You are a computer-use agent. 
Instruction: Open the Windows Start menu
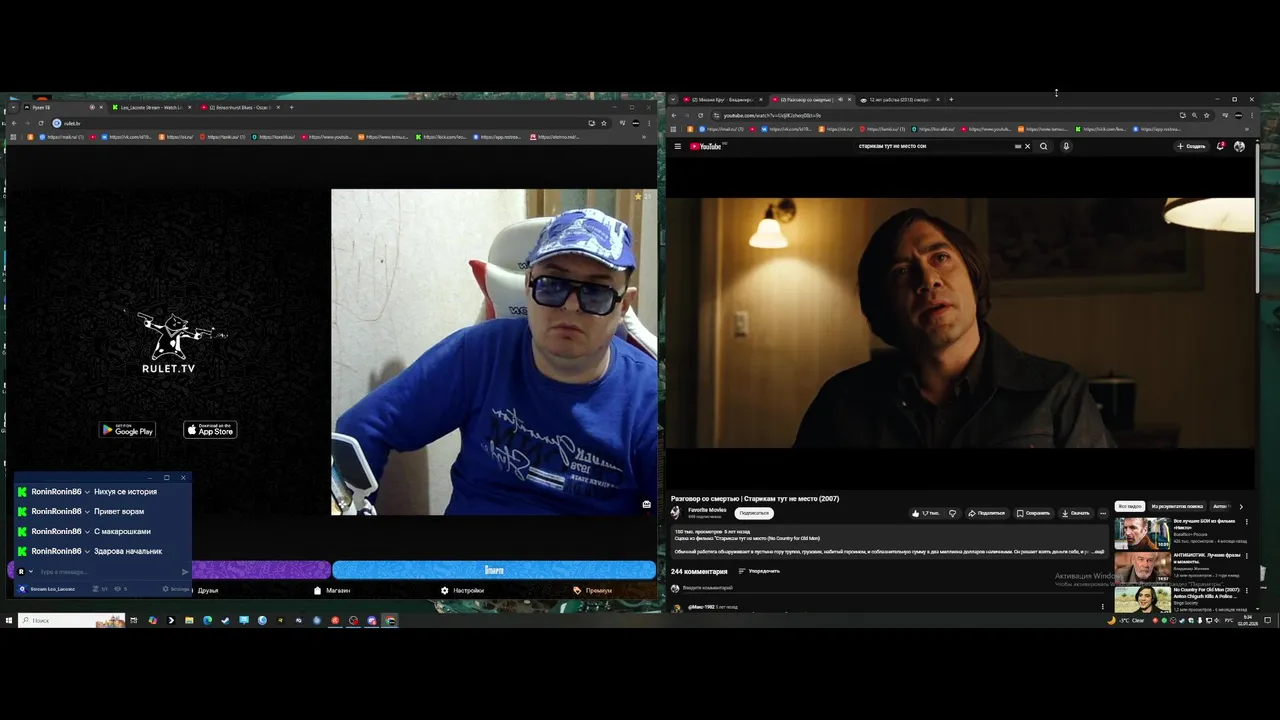point(9,620)
